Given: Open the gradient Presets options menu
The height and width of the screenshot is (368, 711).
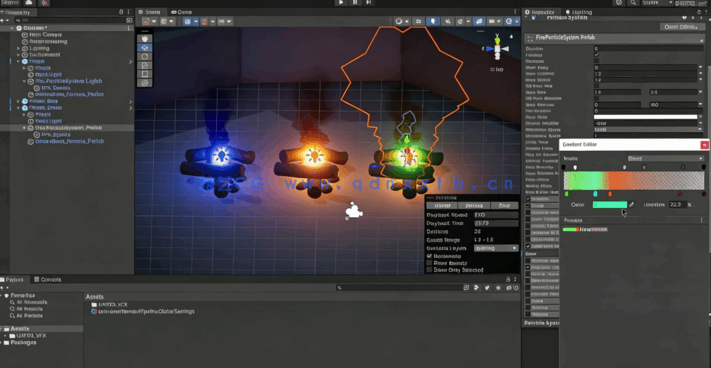Looking at the screenshot, I should coord(702,220).
